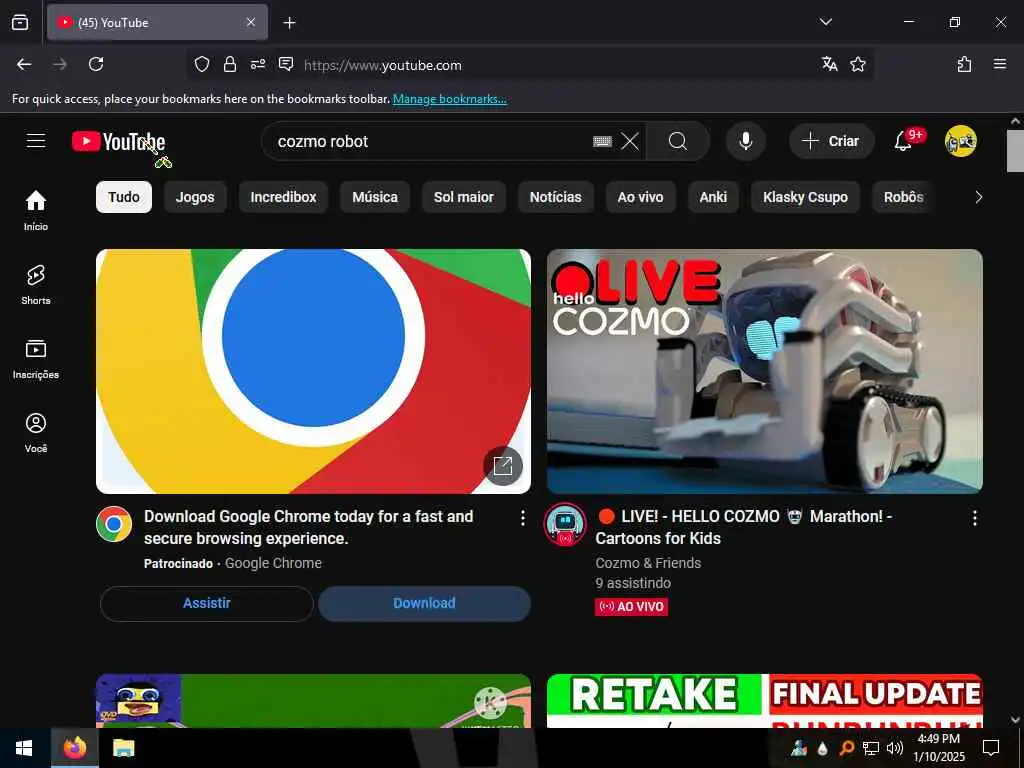Open Shorts in the sidebar
1024x768 pixels.
(36, 285)
